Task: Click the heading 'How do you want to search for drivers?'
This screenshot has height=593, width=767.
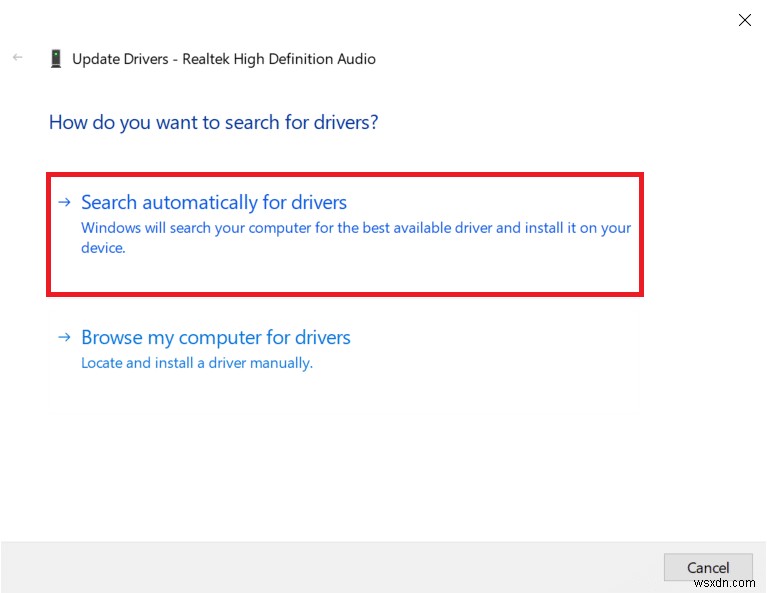Action: tap(214, 122)
